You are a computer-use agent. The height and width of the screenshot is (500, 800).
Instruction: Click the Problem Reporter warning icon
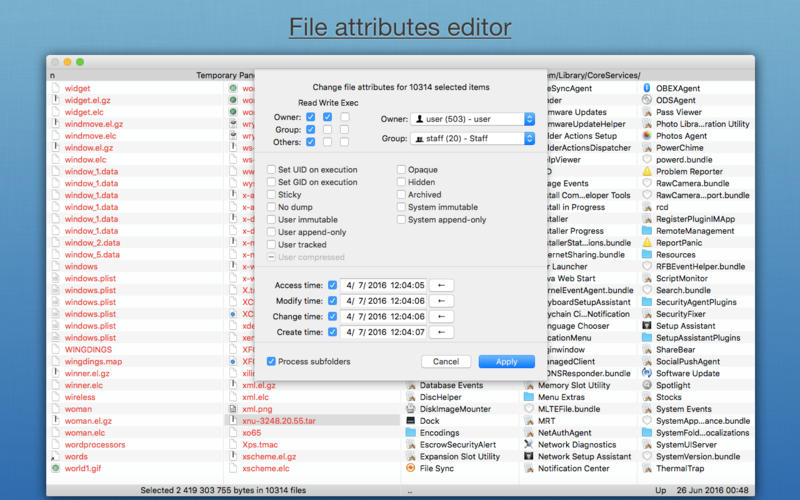click(x=647, y=171)
